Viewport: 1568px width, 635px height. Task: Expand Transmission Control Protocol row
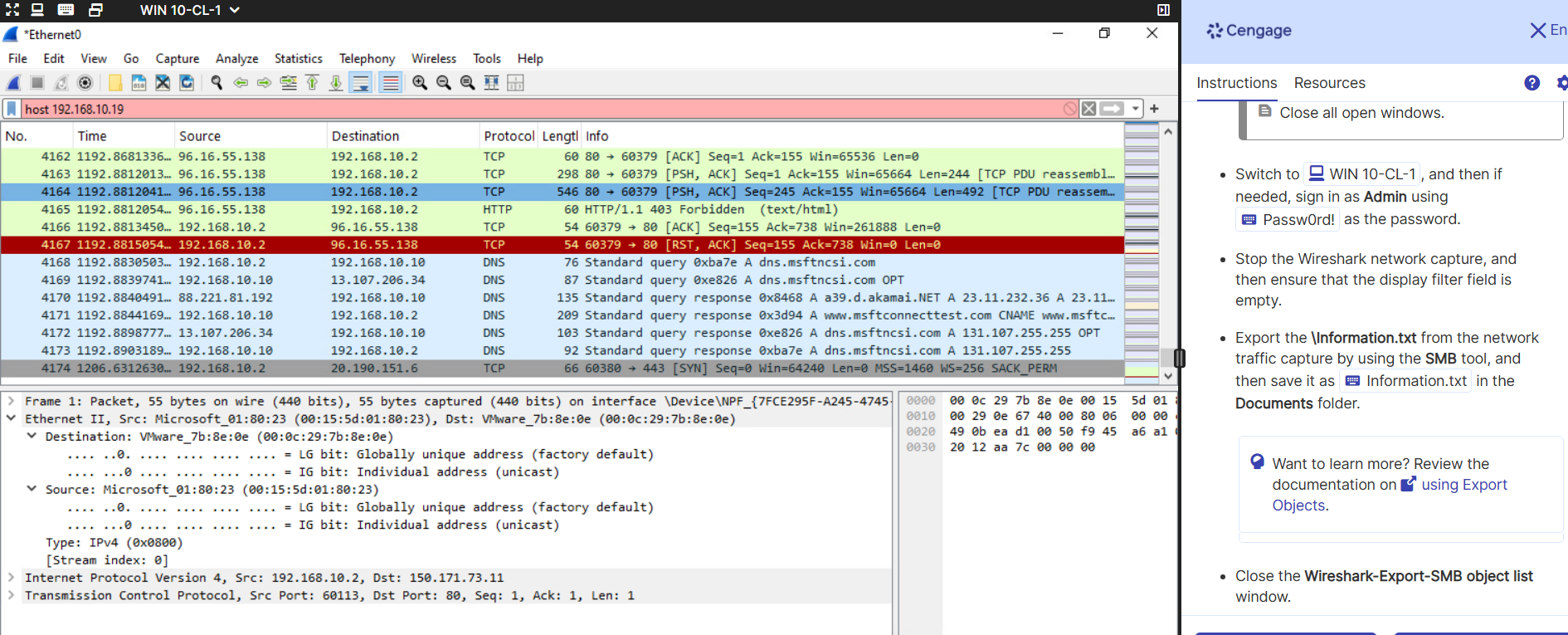pyautogui.click(x=12, y=595)
